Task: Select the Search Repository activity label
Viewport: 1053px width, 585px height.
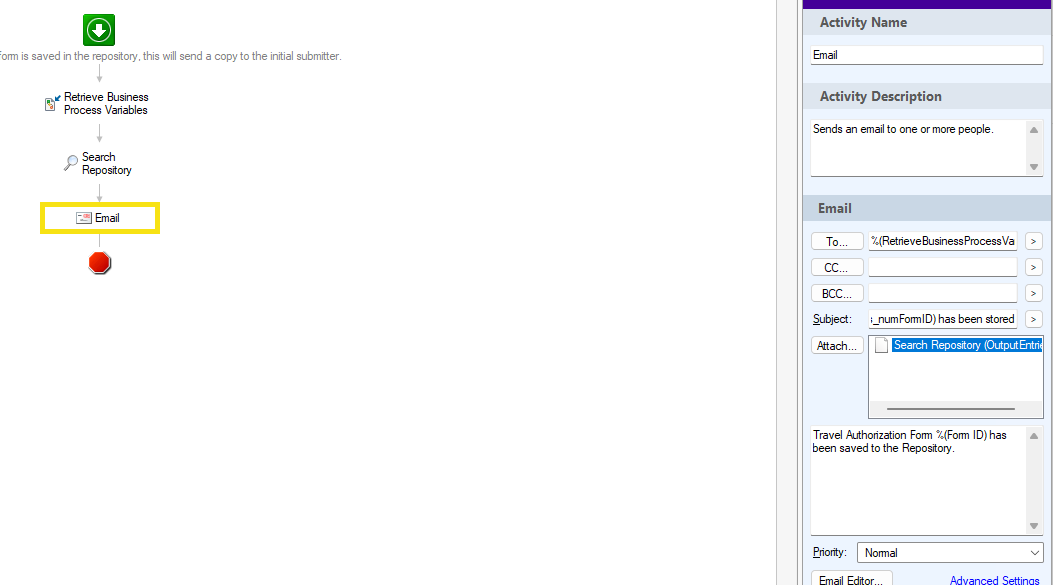Action: 107,163
